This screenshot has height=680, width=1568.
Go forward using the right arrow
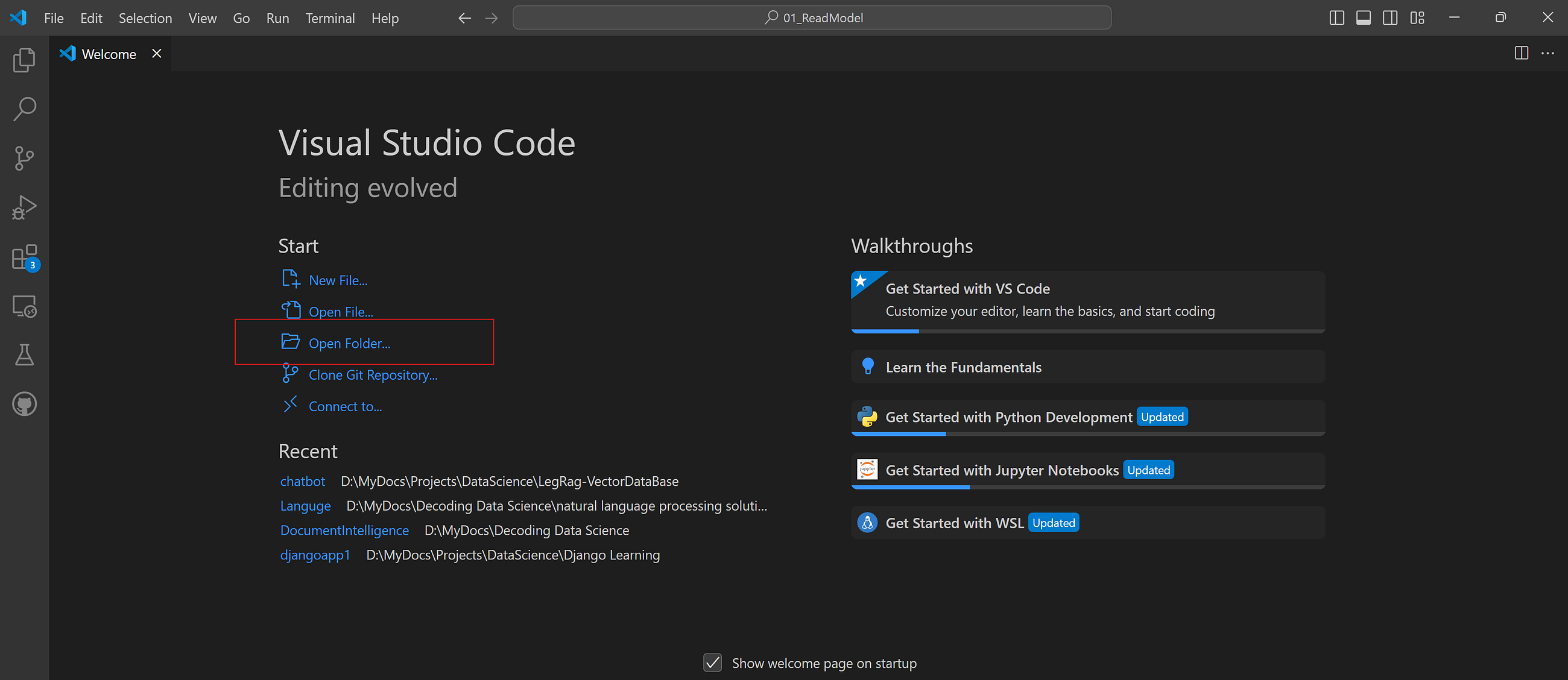click(492, 18)
